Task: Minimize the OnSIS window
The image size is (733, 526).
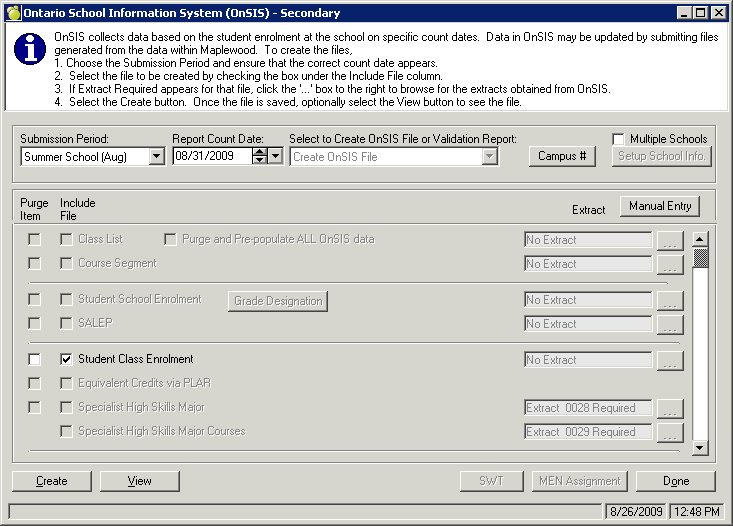Action: pyautogui.click(x=684, y=12)
